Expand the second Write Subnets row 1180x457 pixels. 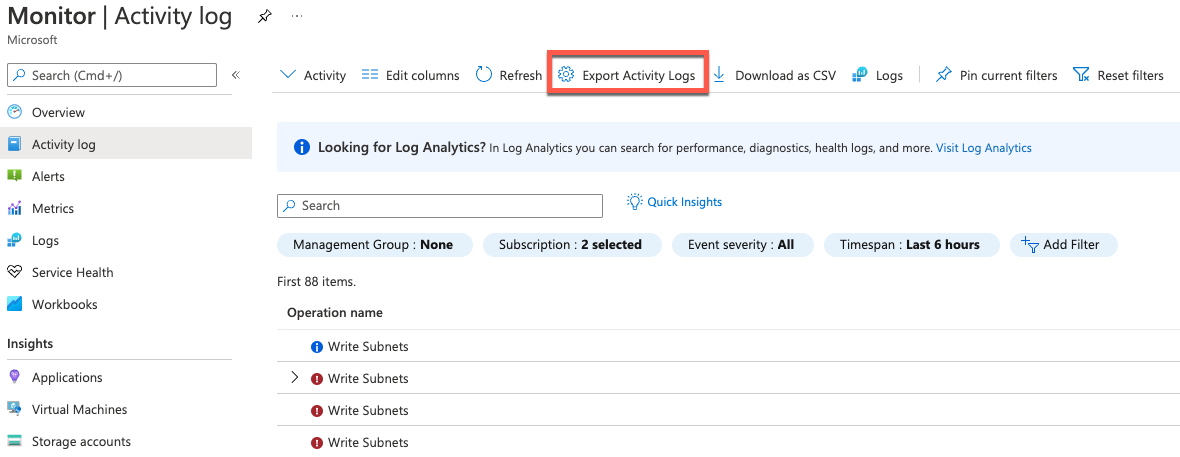tap(294, 378)
